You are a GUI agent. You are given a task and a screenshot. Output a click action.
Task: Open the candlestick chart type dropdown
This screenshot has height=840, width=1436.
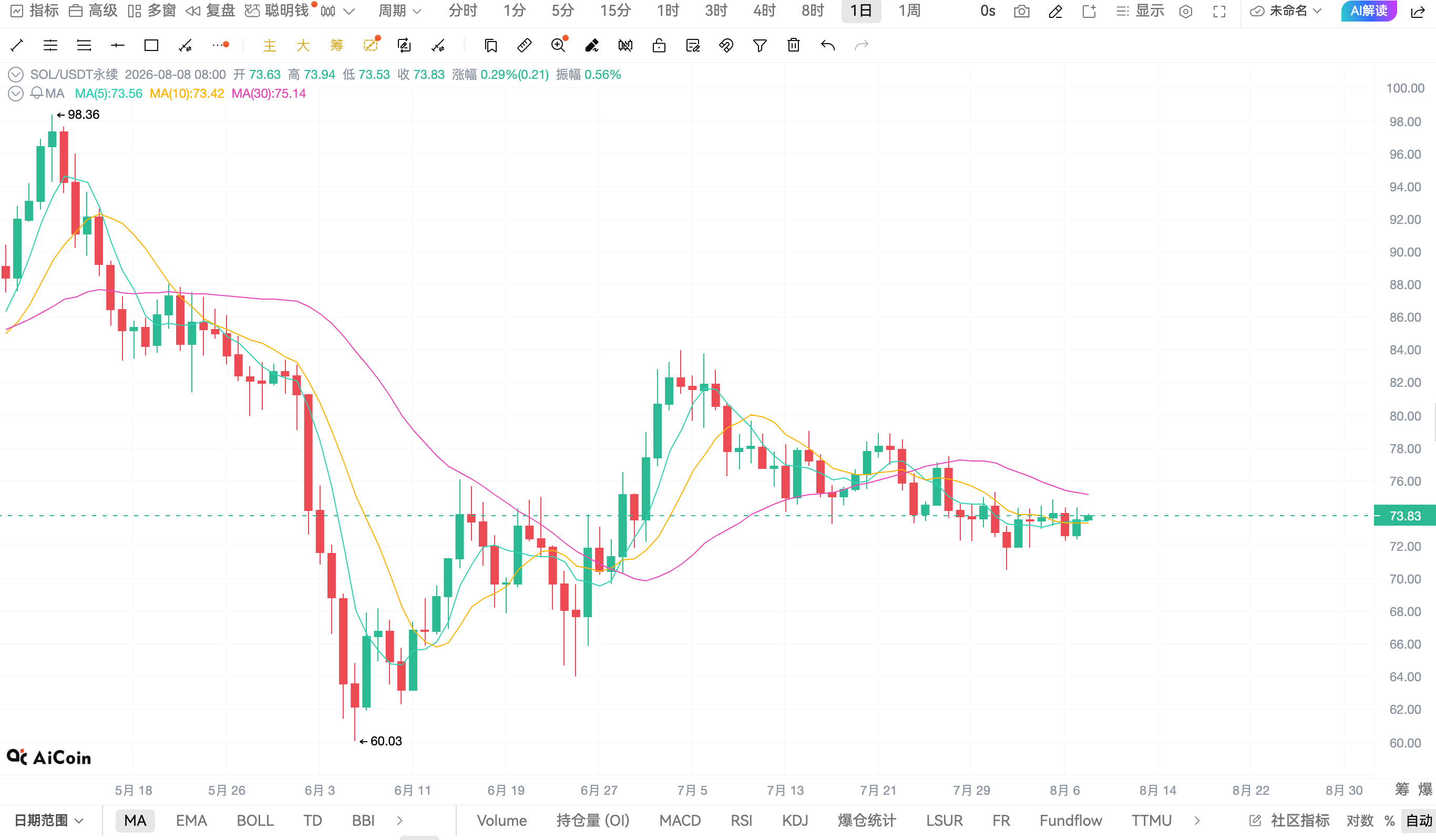click(337, 12)
